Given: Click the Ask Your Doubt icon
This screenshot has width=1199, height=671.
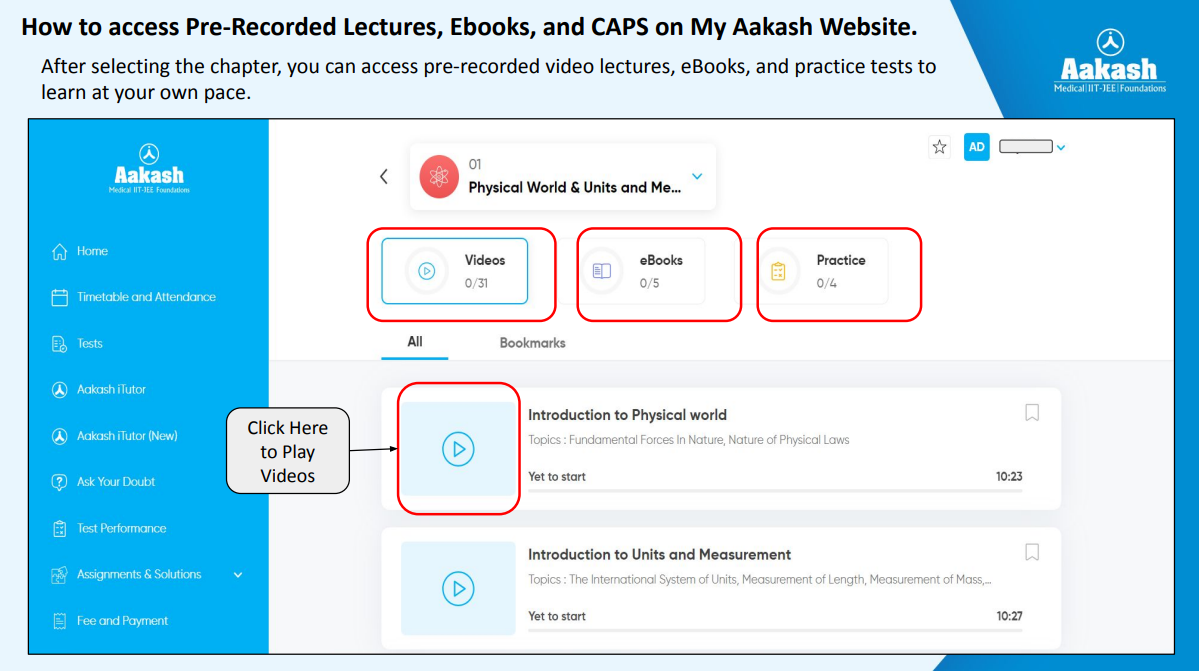Looking at the screenshot, I should click(60, 482).
